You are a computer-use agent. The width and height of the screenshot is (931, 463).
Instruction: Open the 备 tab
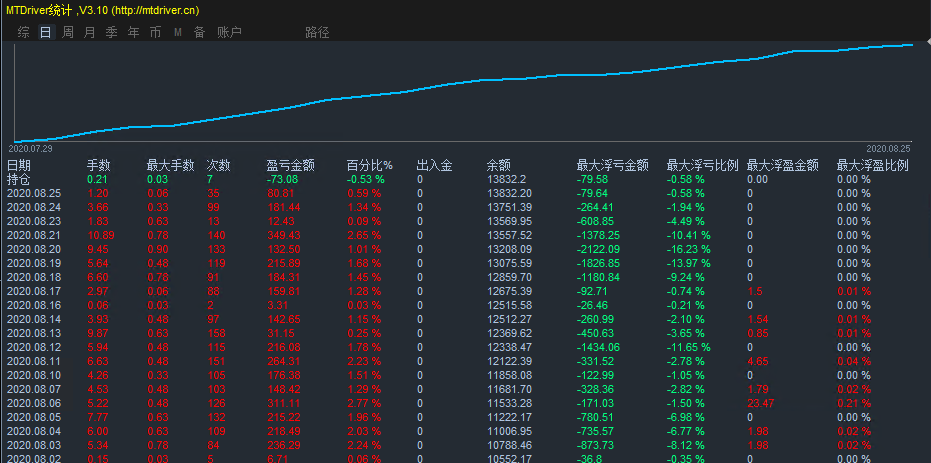[x=199, y=32]
